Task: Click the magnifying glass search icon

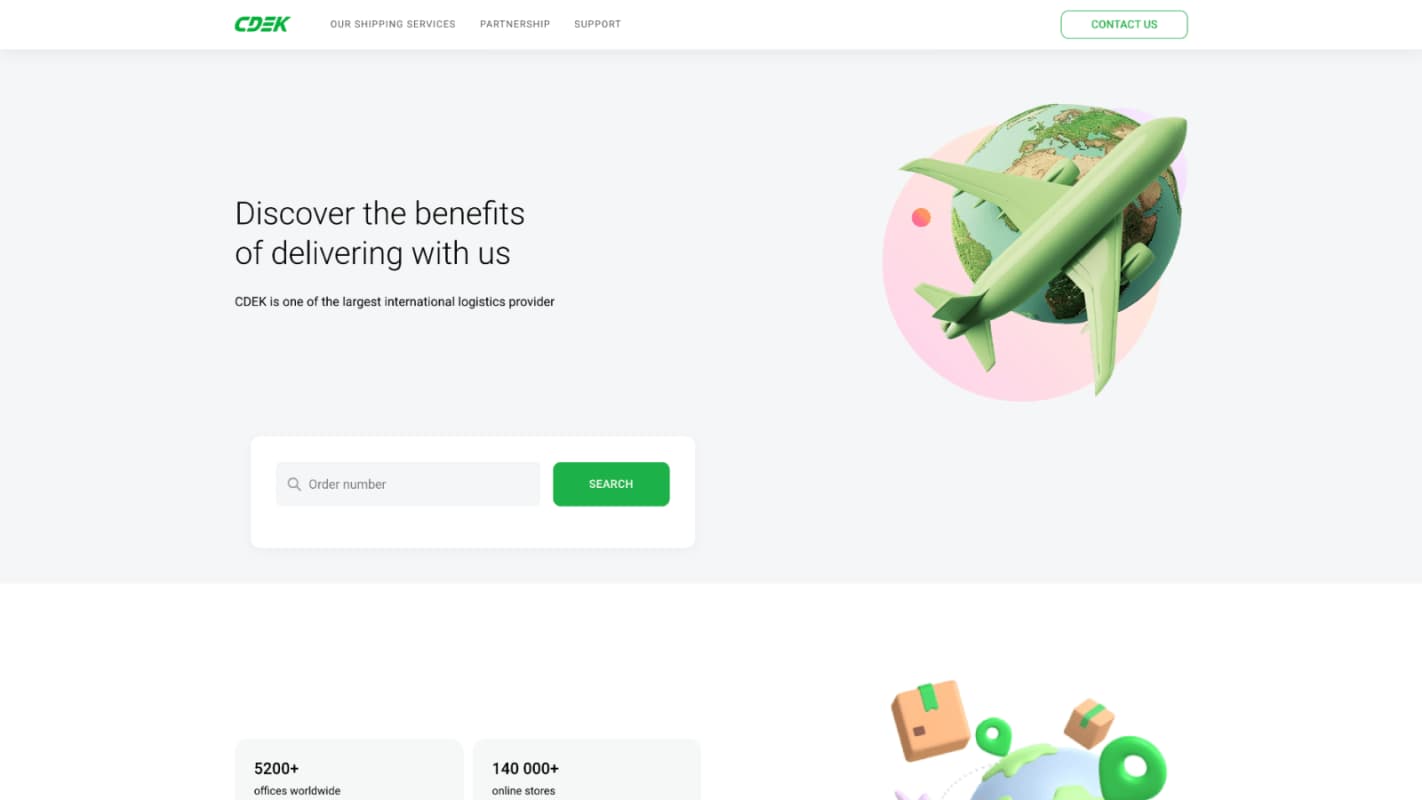Action: point(294,484)
